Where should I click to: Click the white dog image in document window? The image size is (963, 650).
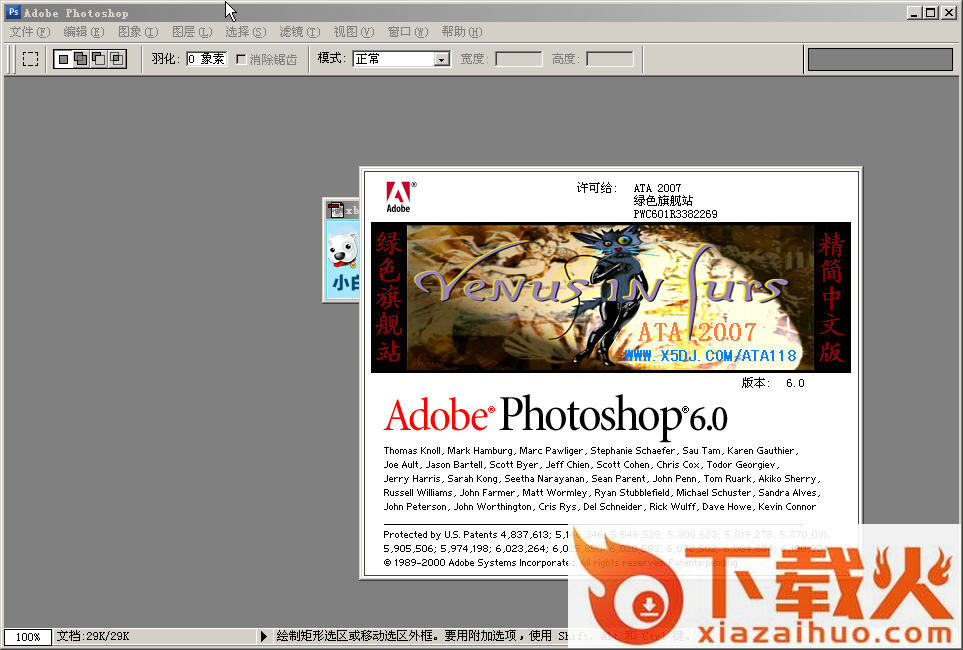tap(342, 250)
